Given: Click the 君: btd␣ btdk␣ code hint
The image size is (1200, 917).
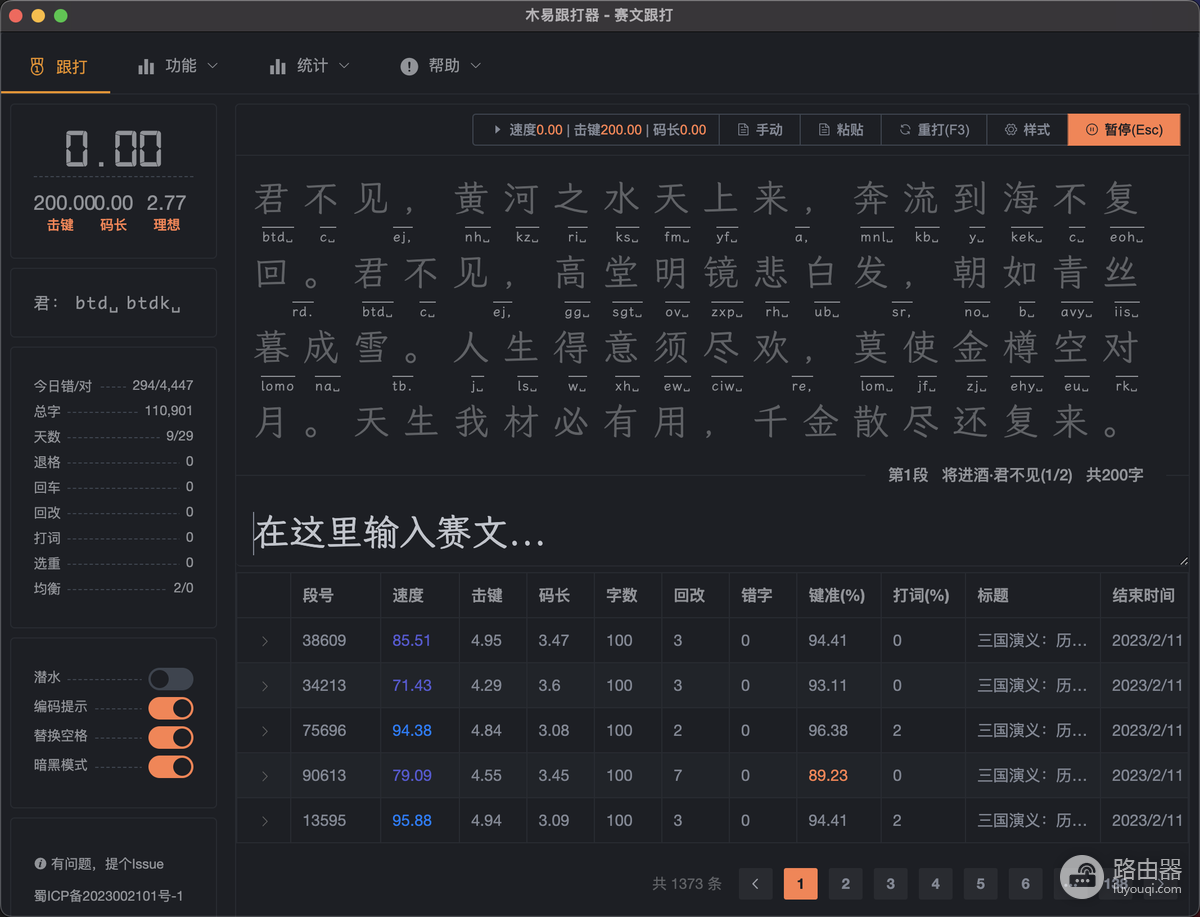Looking at the screenshot, I should (x=107, y=303).
